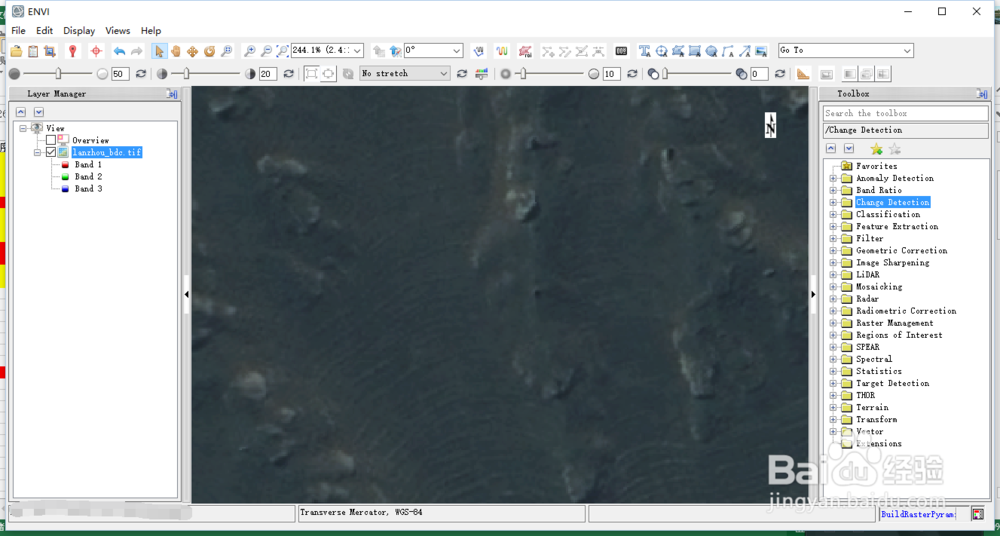Add the selected tool to Favorites star
This screenshot has height=536, width=1000.
click(x=876, y=149)
